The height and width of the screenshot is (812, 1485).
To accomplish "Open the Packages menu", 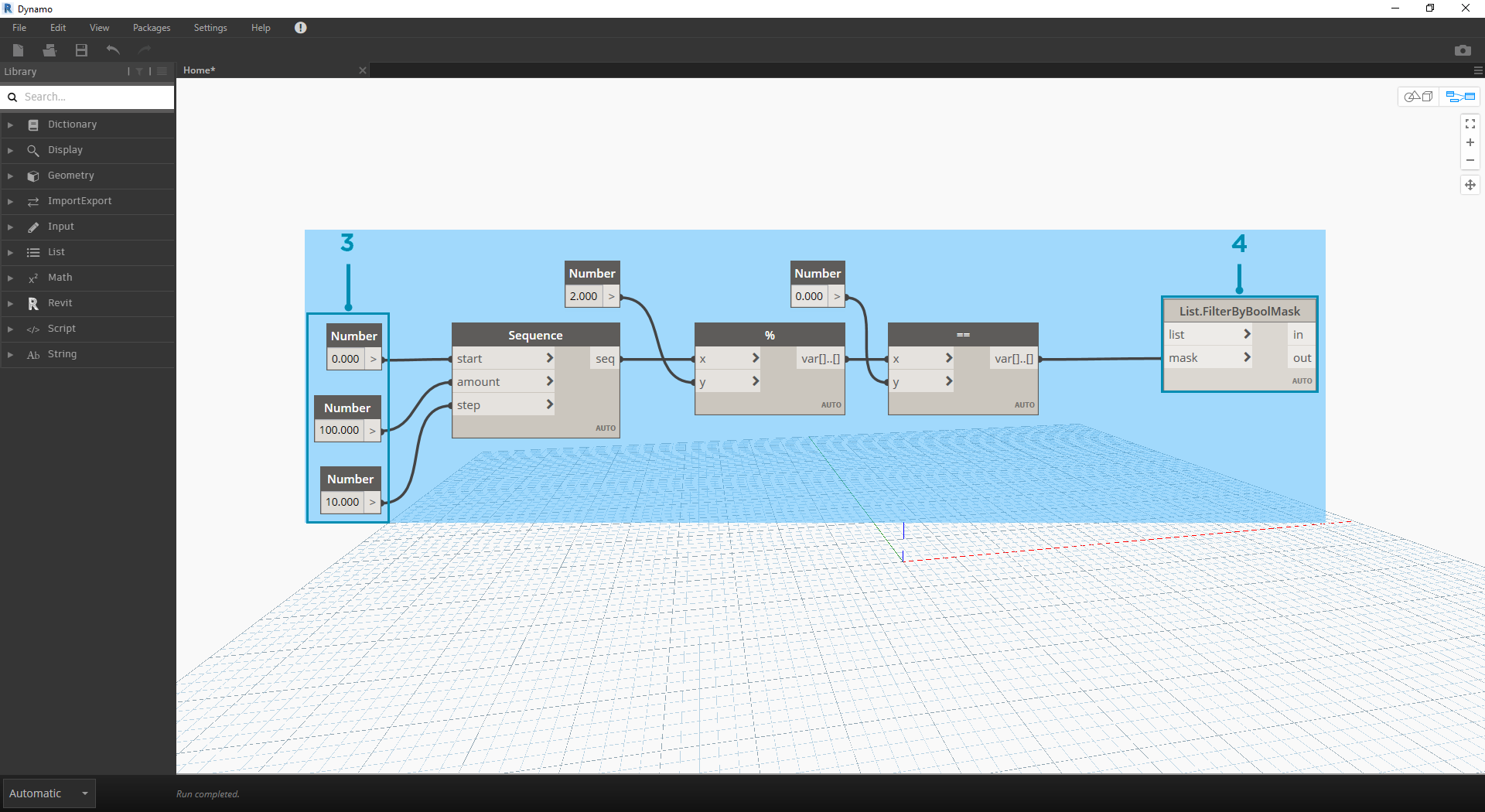I will (x=152, y=28).
